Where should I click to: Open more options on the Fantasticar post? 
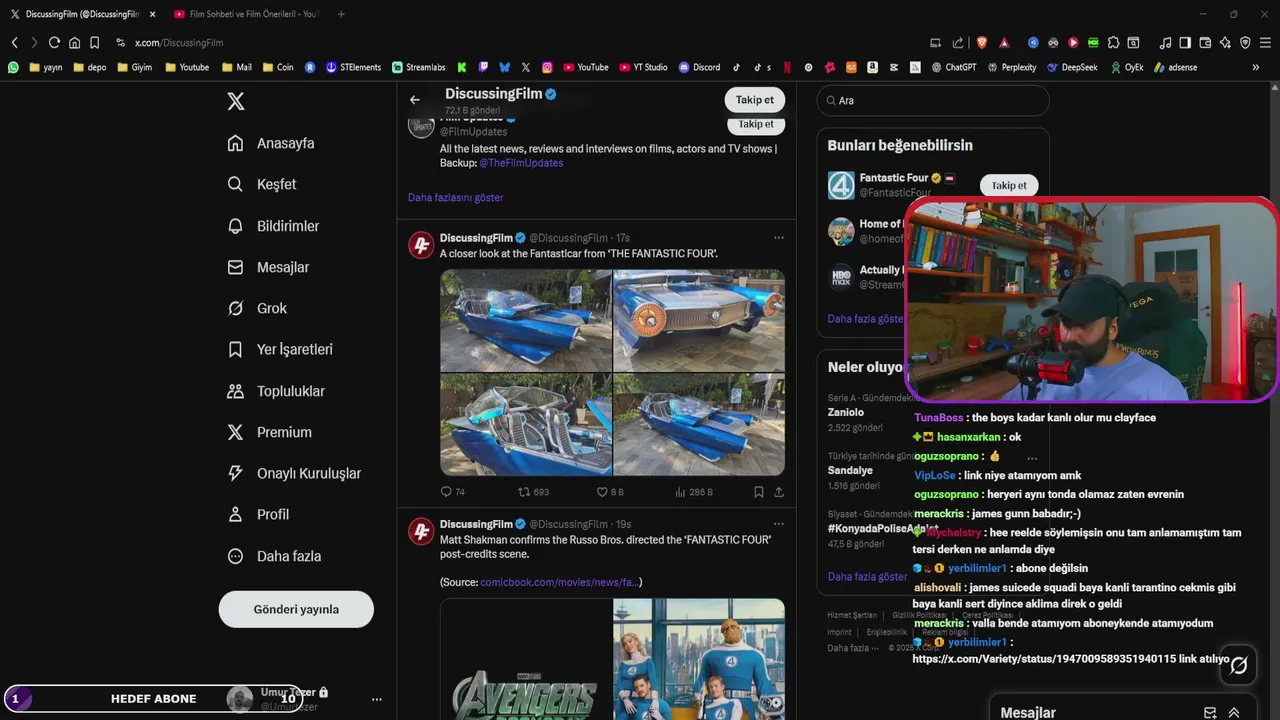coord(779,238)
